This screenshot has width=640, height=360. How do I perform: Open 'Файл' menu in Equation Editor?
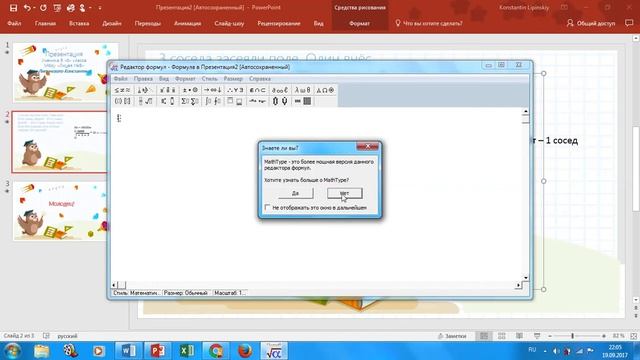pyautogui.click(x=120, y=78)
